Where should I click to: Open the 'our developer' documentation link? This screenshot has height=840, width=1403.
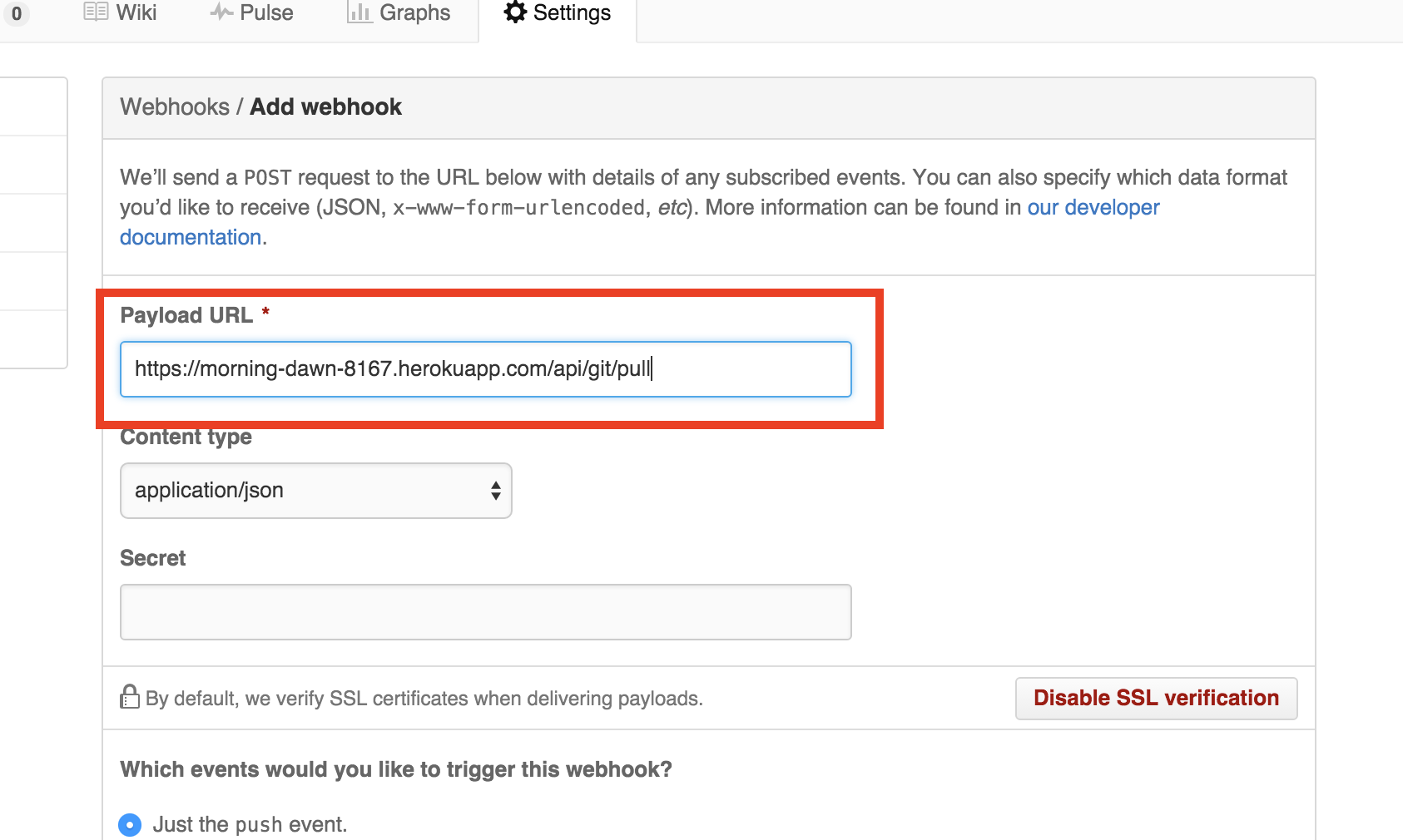point(1093,207)
